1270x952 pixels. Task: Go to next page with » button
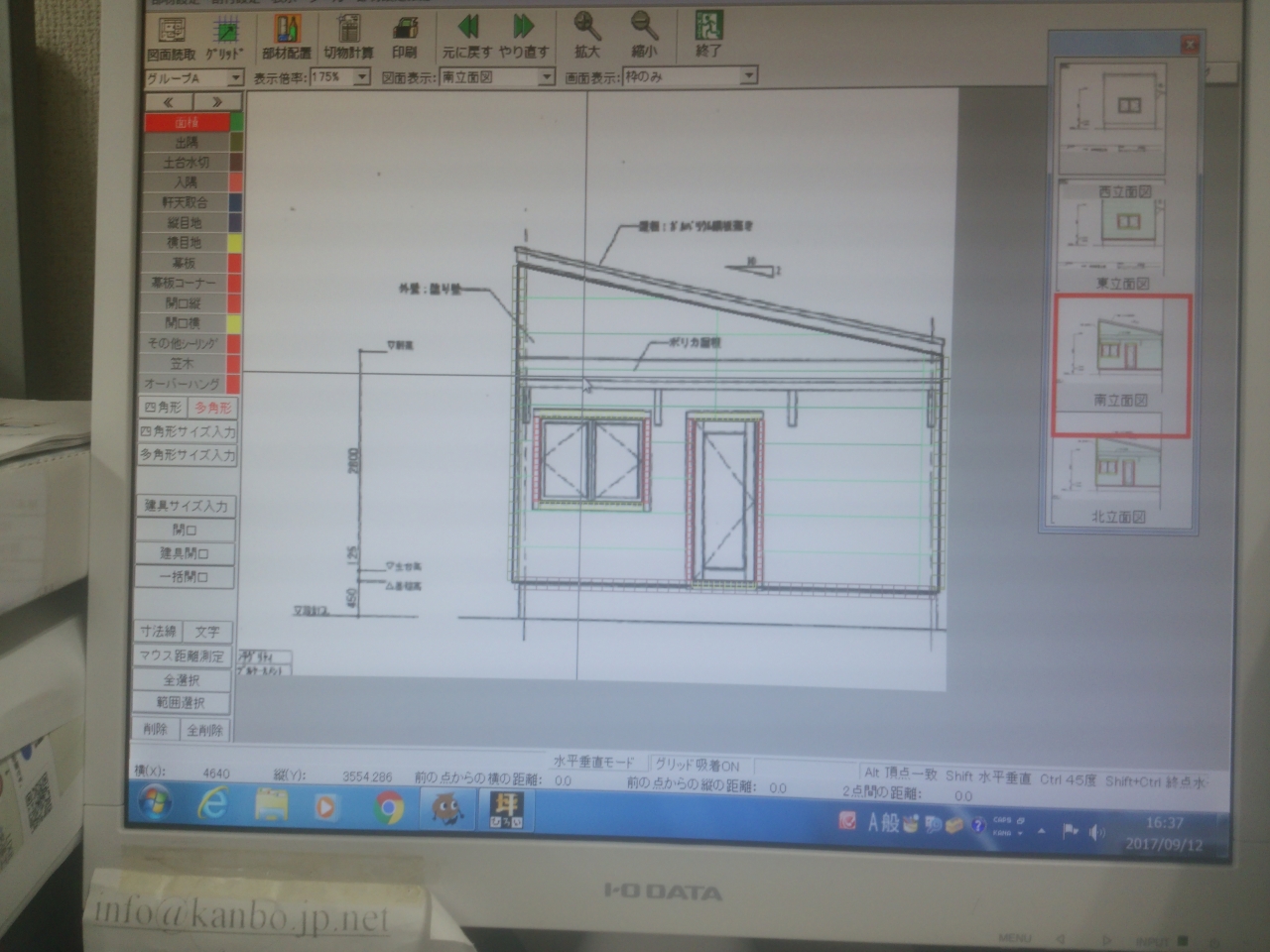[217, 102]
